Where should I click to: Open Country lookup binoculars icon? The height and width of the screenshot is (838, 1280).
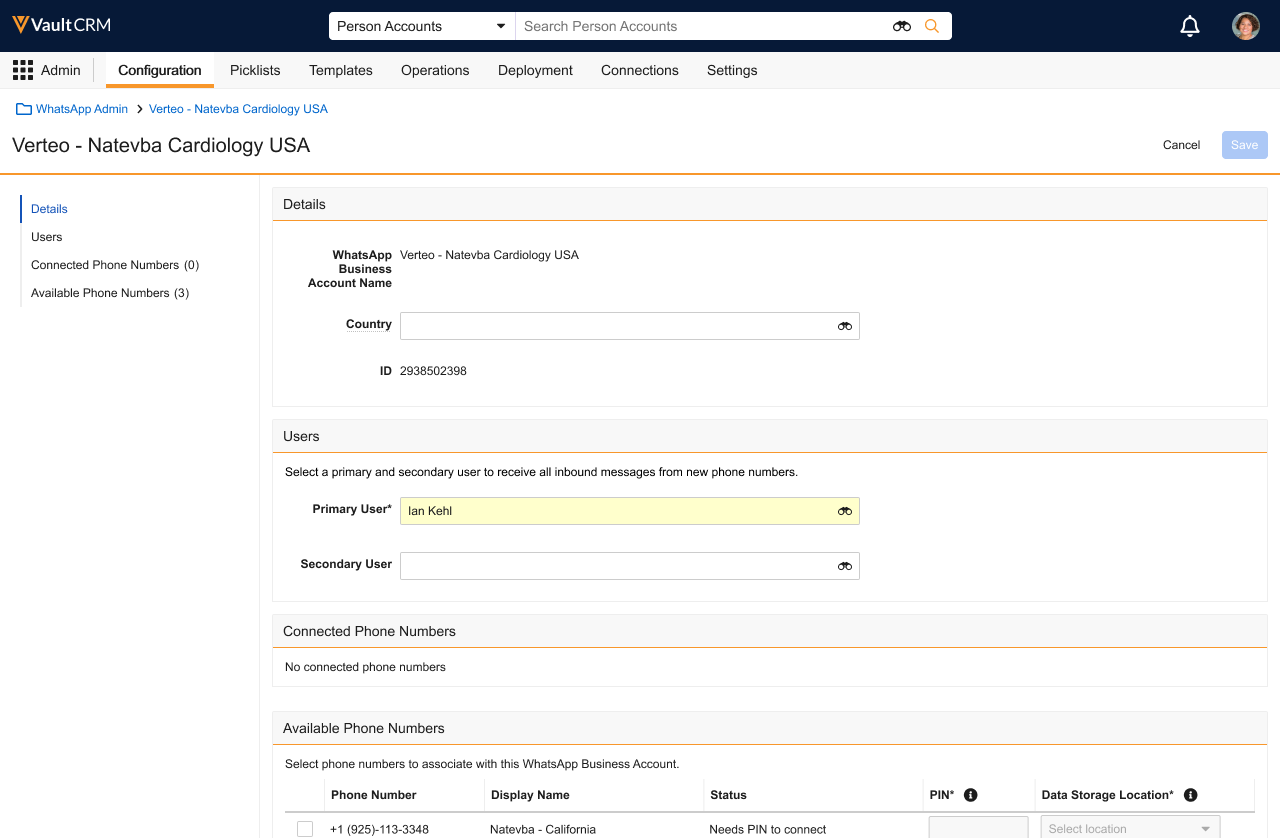coord(845,326)
